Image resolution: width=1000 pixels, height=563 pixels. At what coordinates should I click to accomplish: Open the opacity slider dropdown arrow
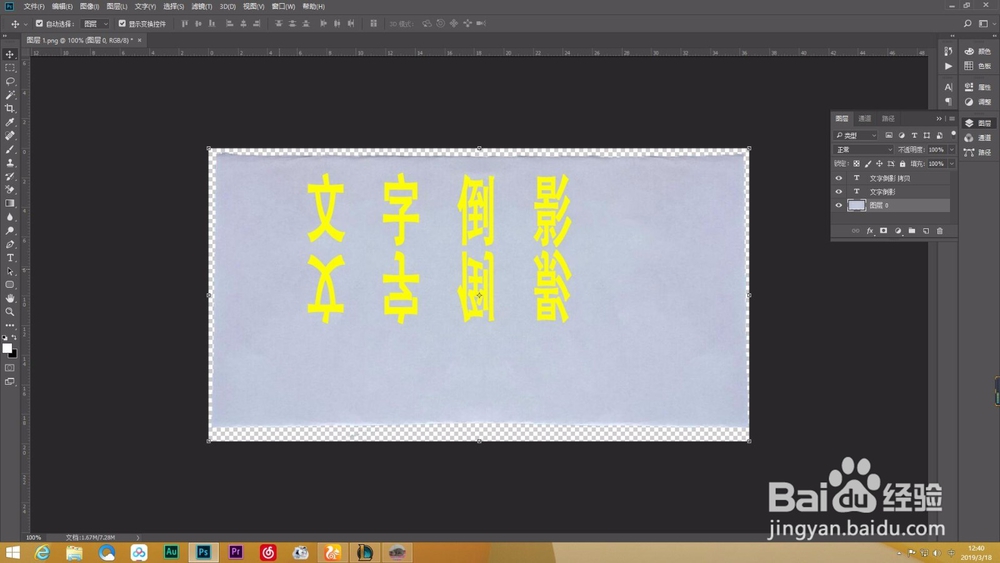click(952, 150)
